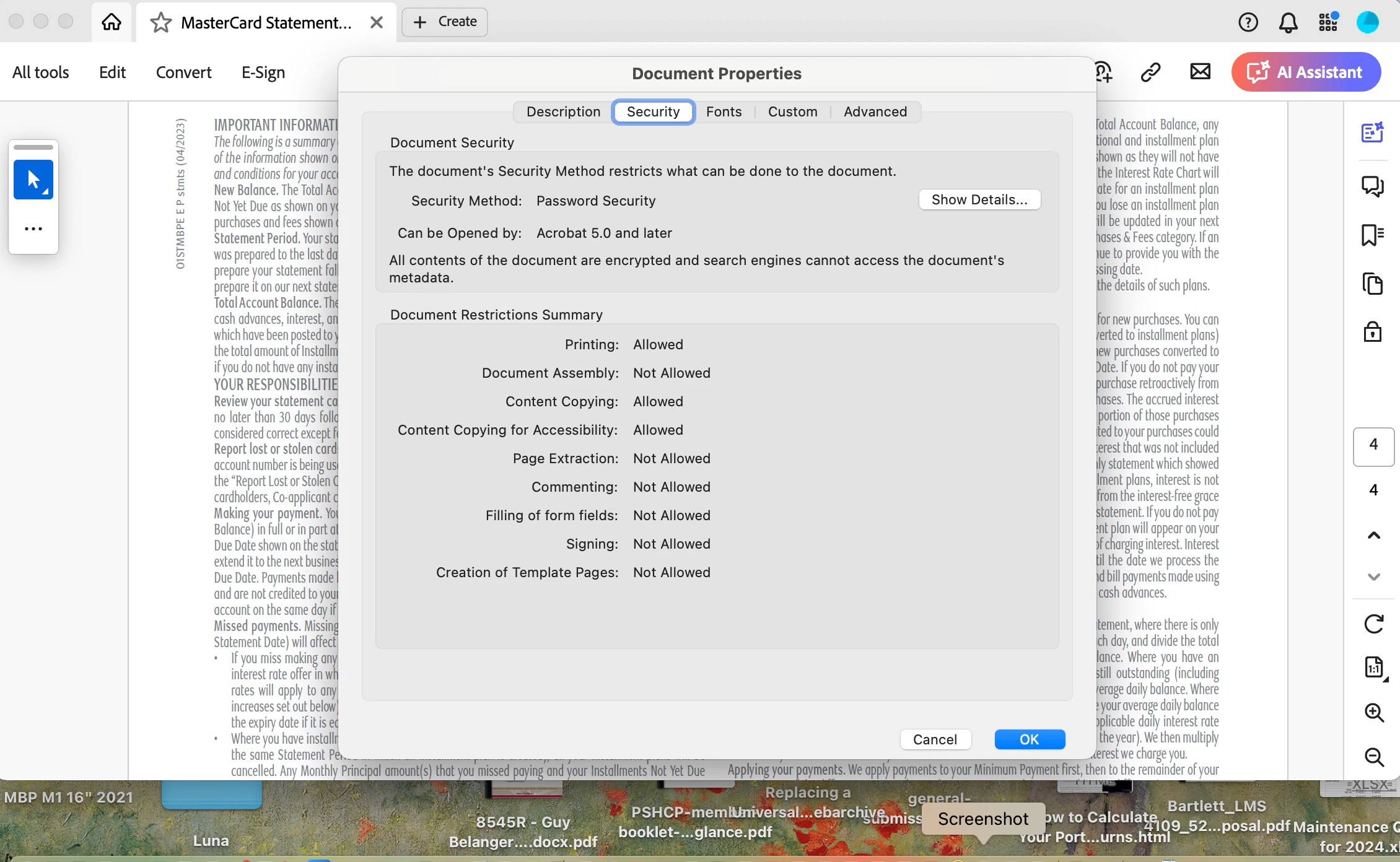Screen dimensions: 1400x862
Task: Click the current page number box
Action: coord(1373,446)
